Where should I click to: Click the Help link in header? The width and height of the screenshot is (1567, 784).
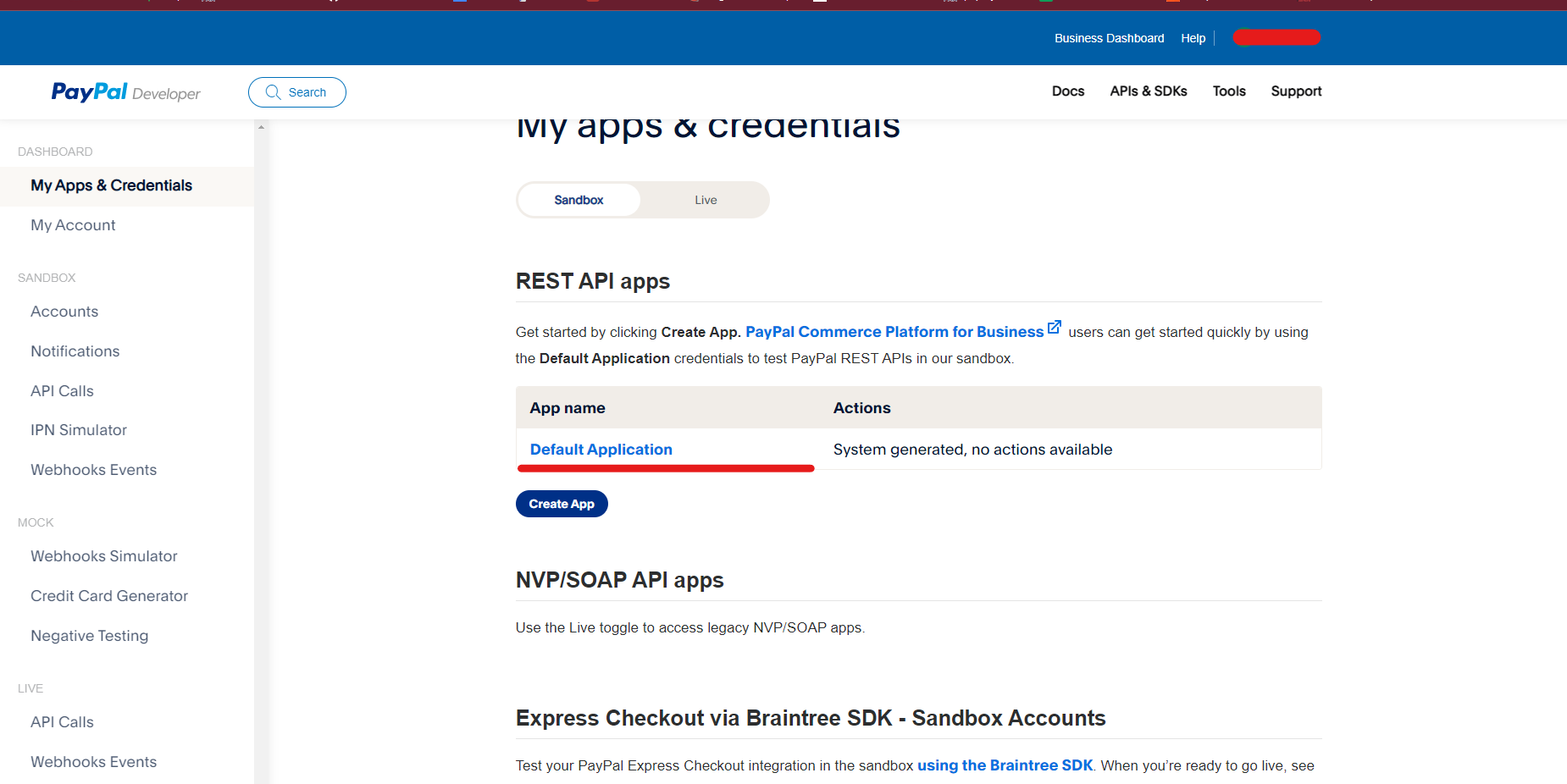click(1193, 38)
